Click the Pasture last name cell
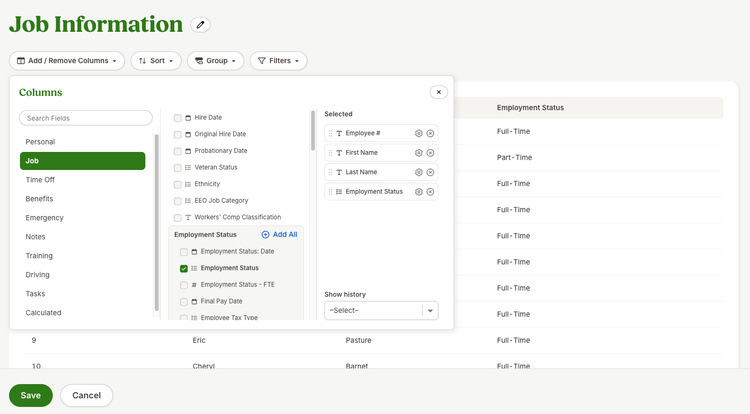Image resolution: width=750 pixels, height=414 pixels. 358,340
